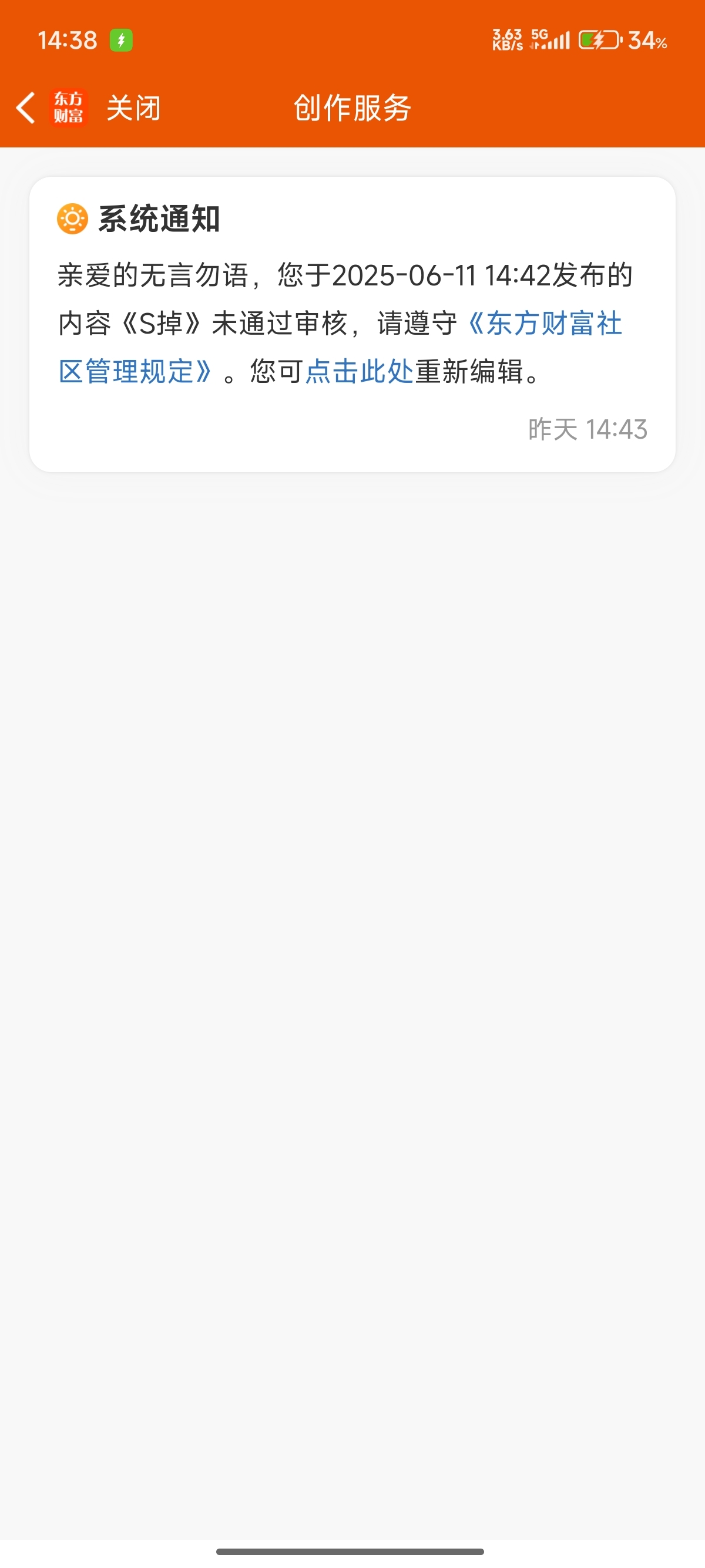Tap the 关闭 close button

(x=133, y=108)
